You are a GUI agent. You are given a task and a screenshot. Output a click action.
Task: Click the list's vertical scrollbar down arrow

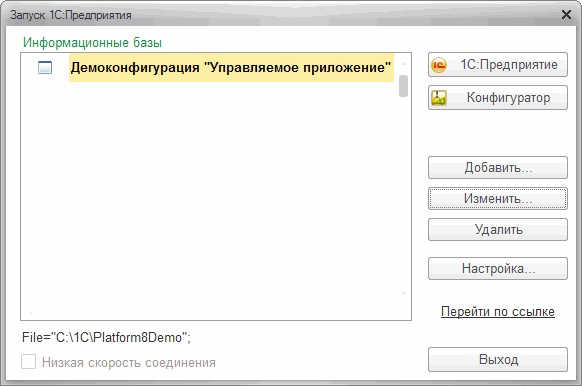point(403,294)
